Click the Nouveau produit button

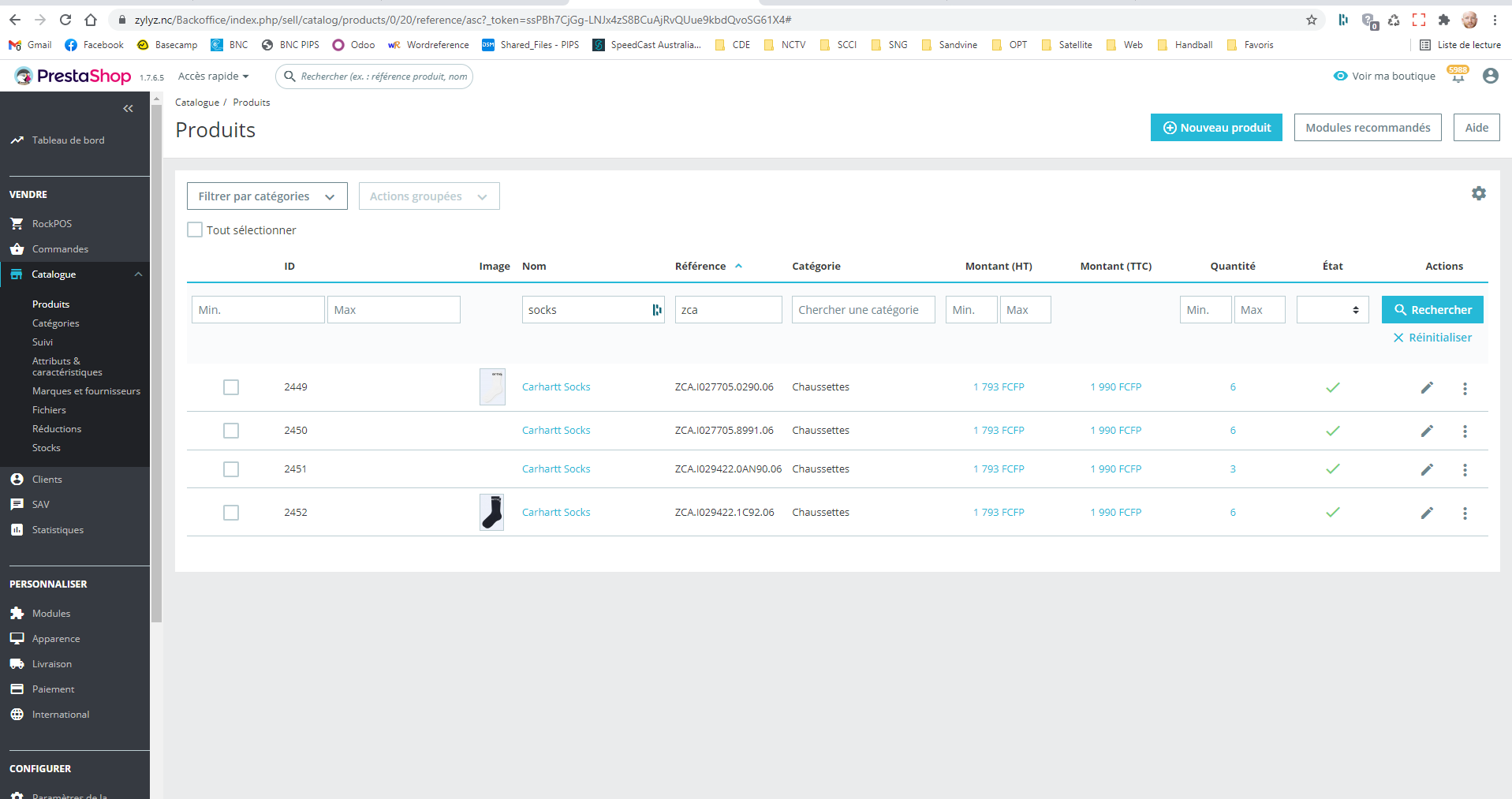point(1216,128)
